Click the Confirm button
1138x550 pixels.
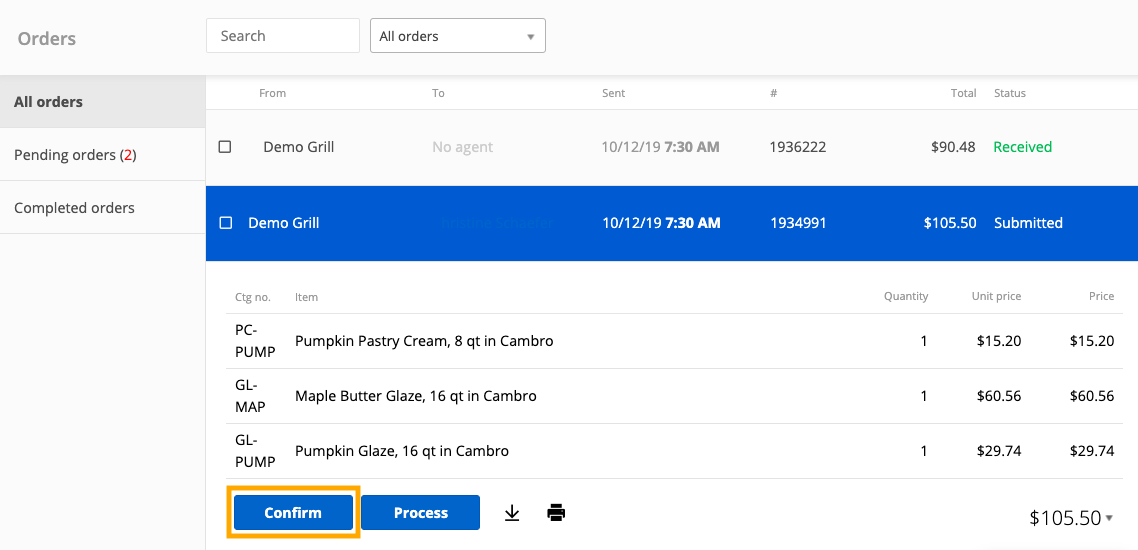(293, 513)
